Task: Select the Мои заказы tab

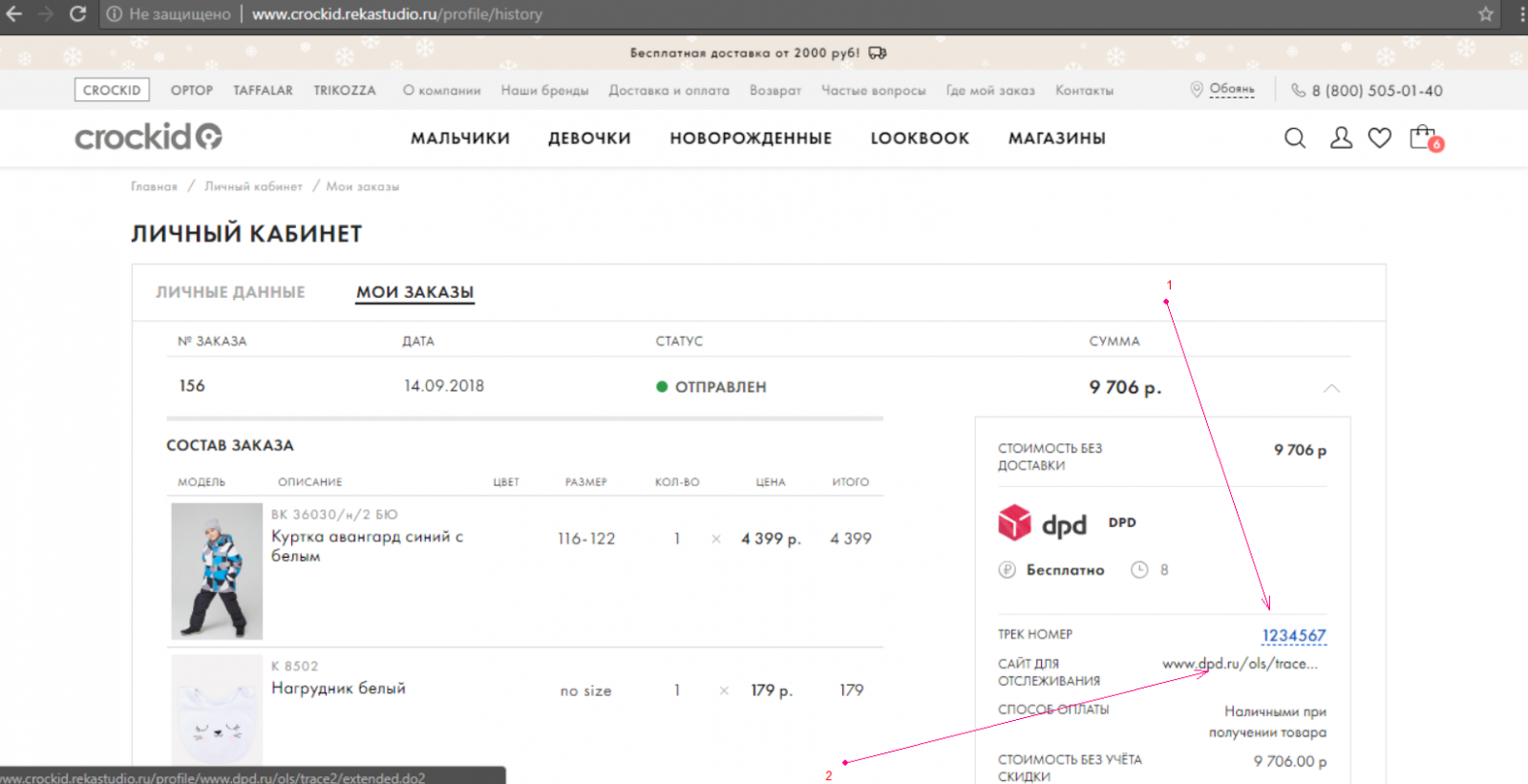Action: click(414, 292)
